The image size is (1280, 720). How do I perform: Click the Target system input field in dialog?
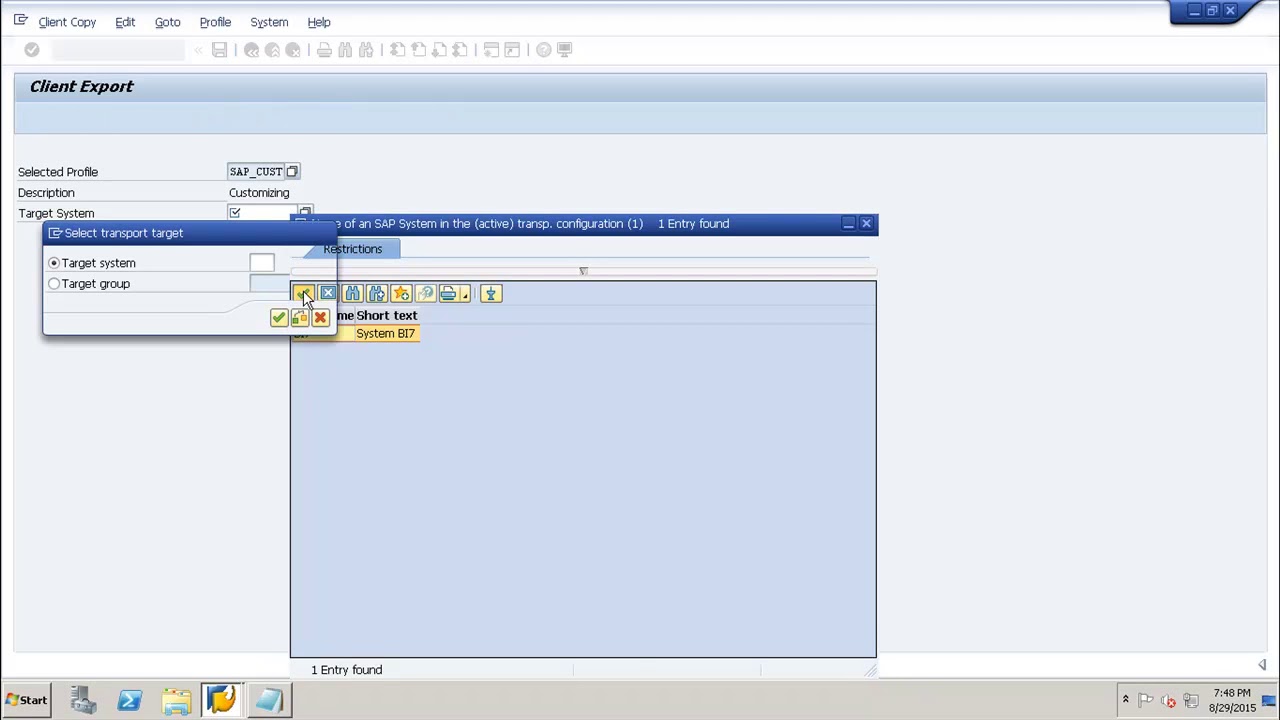pyautogui.click(x=261, y=263)
